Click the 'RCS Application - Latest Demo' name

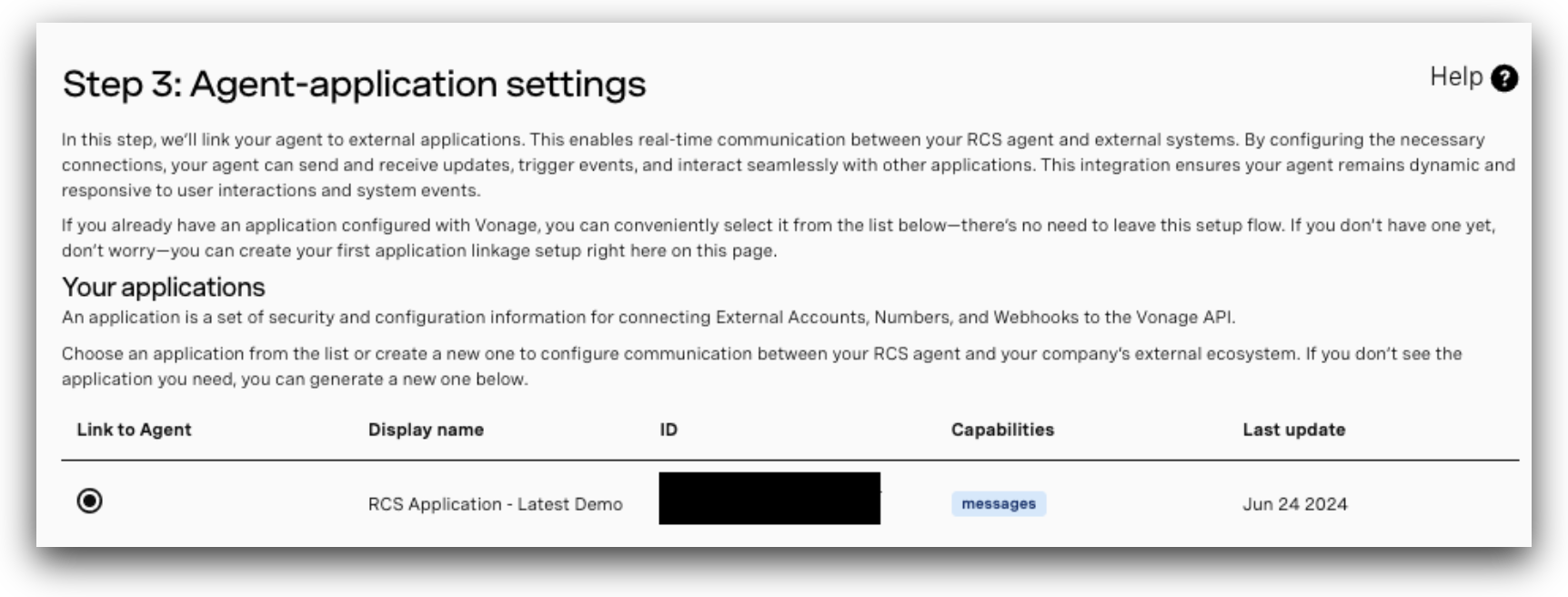point(495,504)
